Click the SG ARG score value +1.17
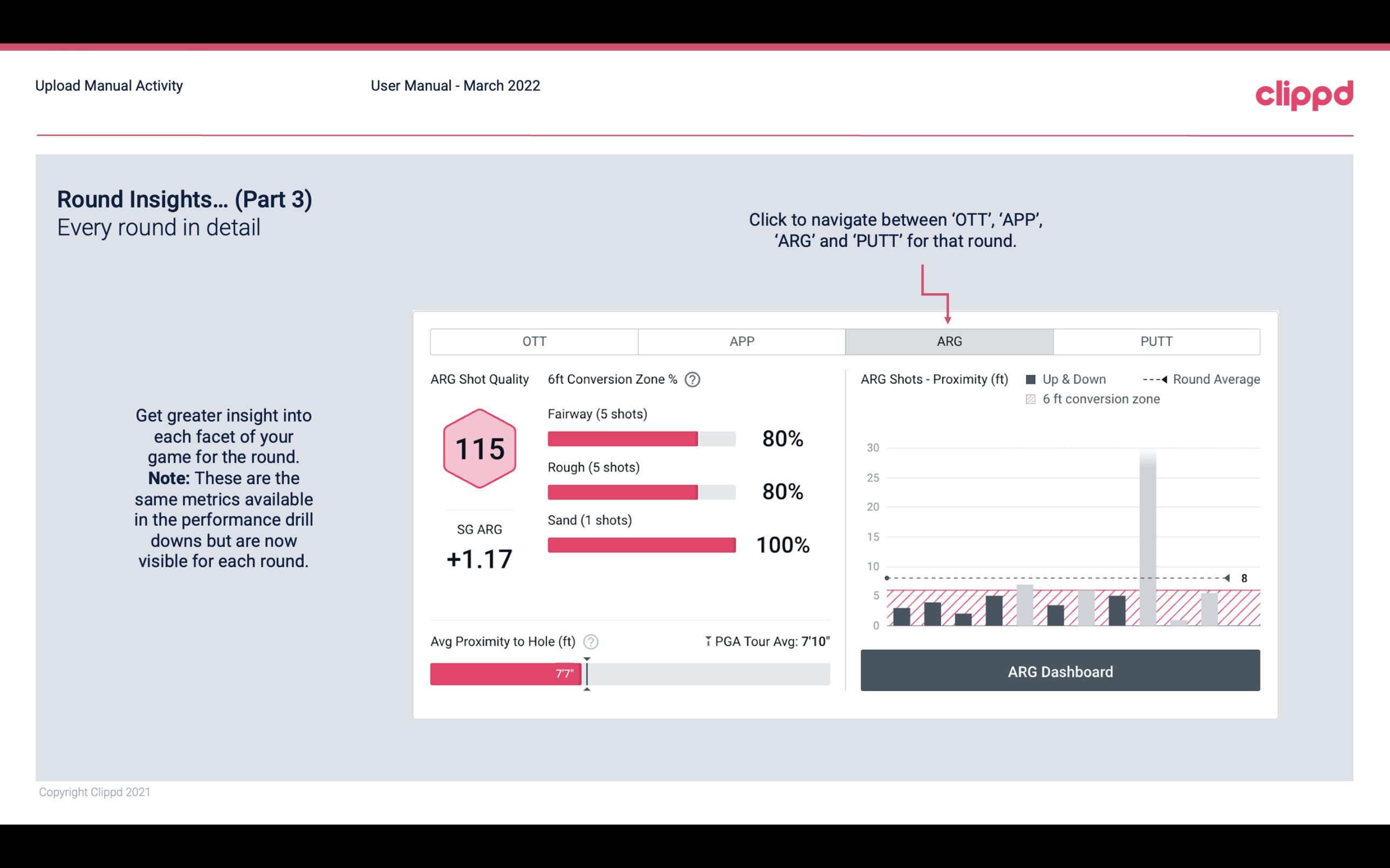 480,559
